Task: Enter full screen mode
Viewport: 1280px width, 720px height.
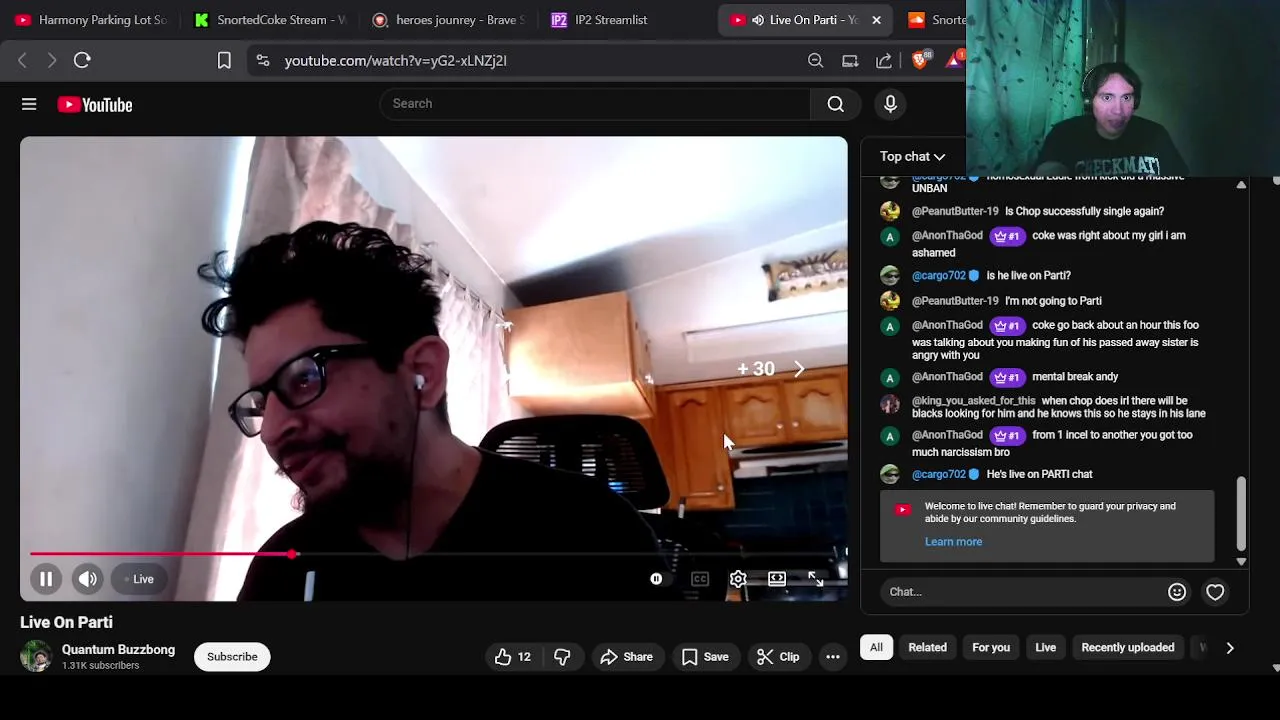Action: click(816, 579)
